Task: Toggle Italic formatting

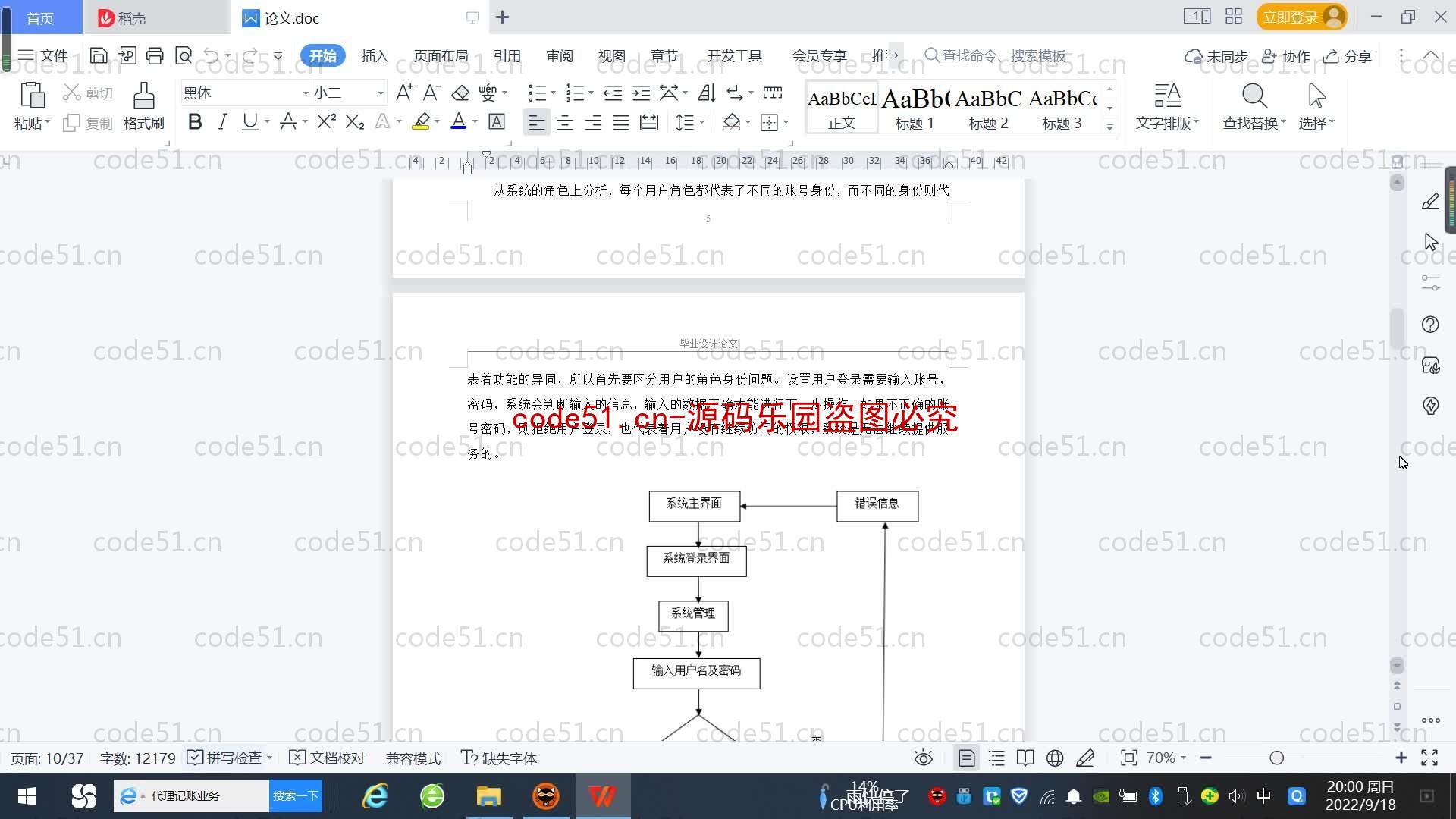Action: pyautogui.click(x=222, y=121)
